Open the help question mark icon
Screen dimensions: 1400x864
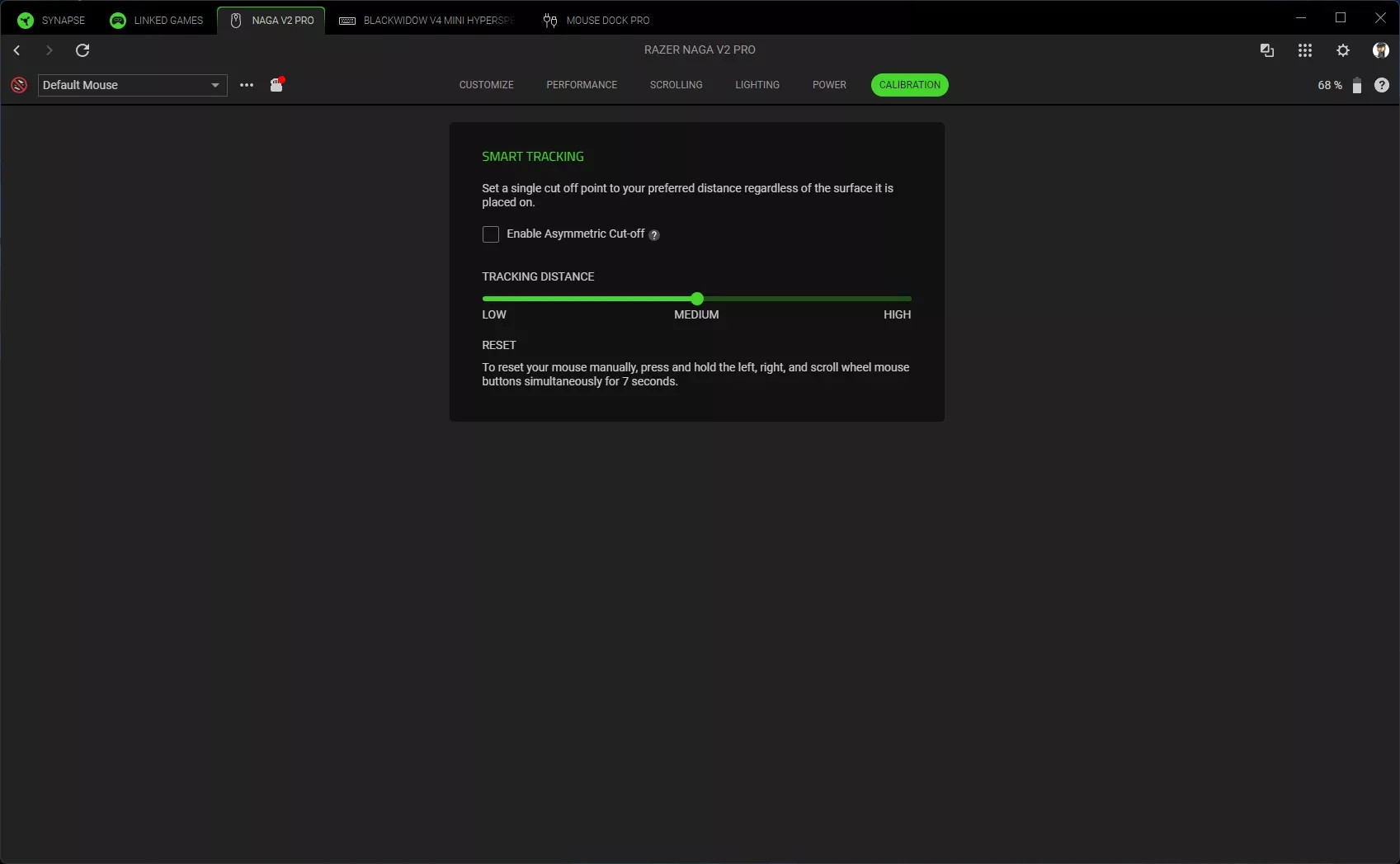pos(1382,85)
